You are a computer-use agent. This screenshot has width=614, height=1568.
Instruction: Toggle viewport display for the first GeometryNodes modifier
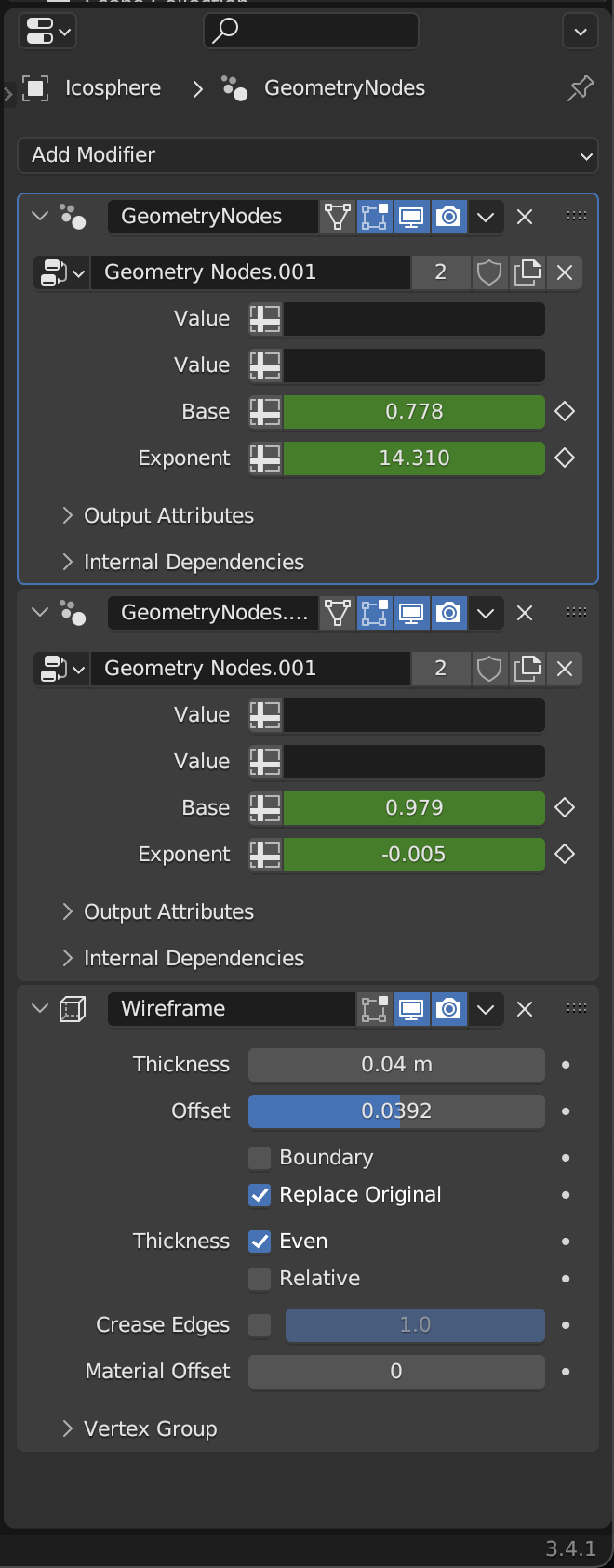coord(411,217)
